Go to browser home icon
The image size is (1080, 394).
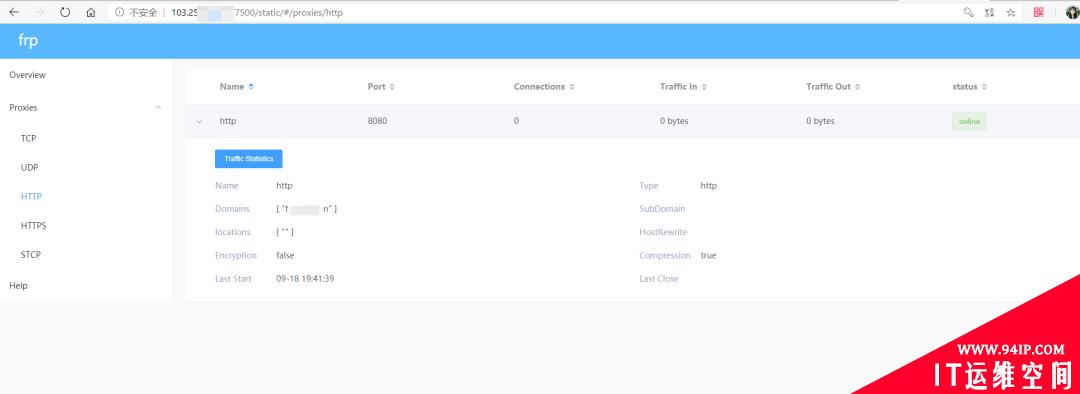[x=91, y=12]
